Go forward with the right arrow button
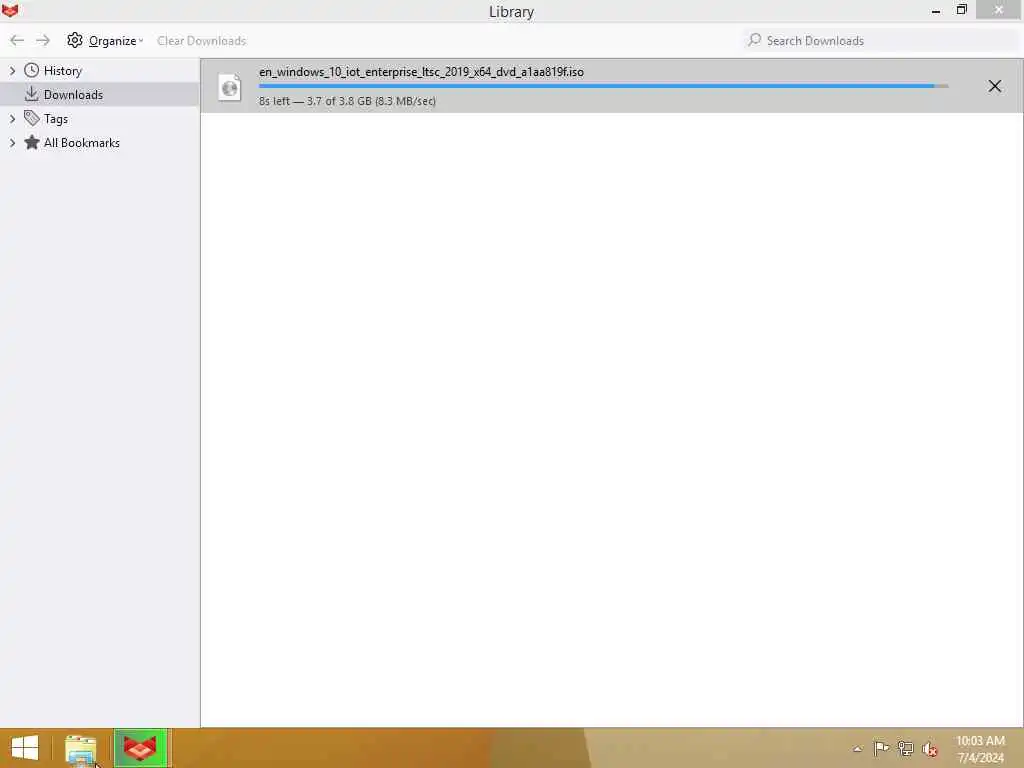The width and height of the screenshot is (1024, 768). pyautogui.click(x=43, y=40)
